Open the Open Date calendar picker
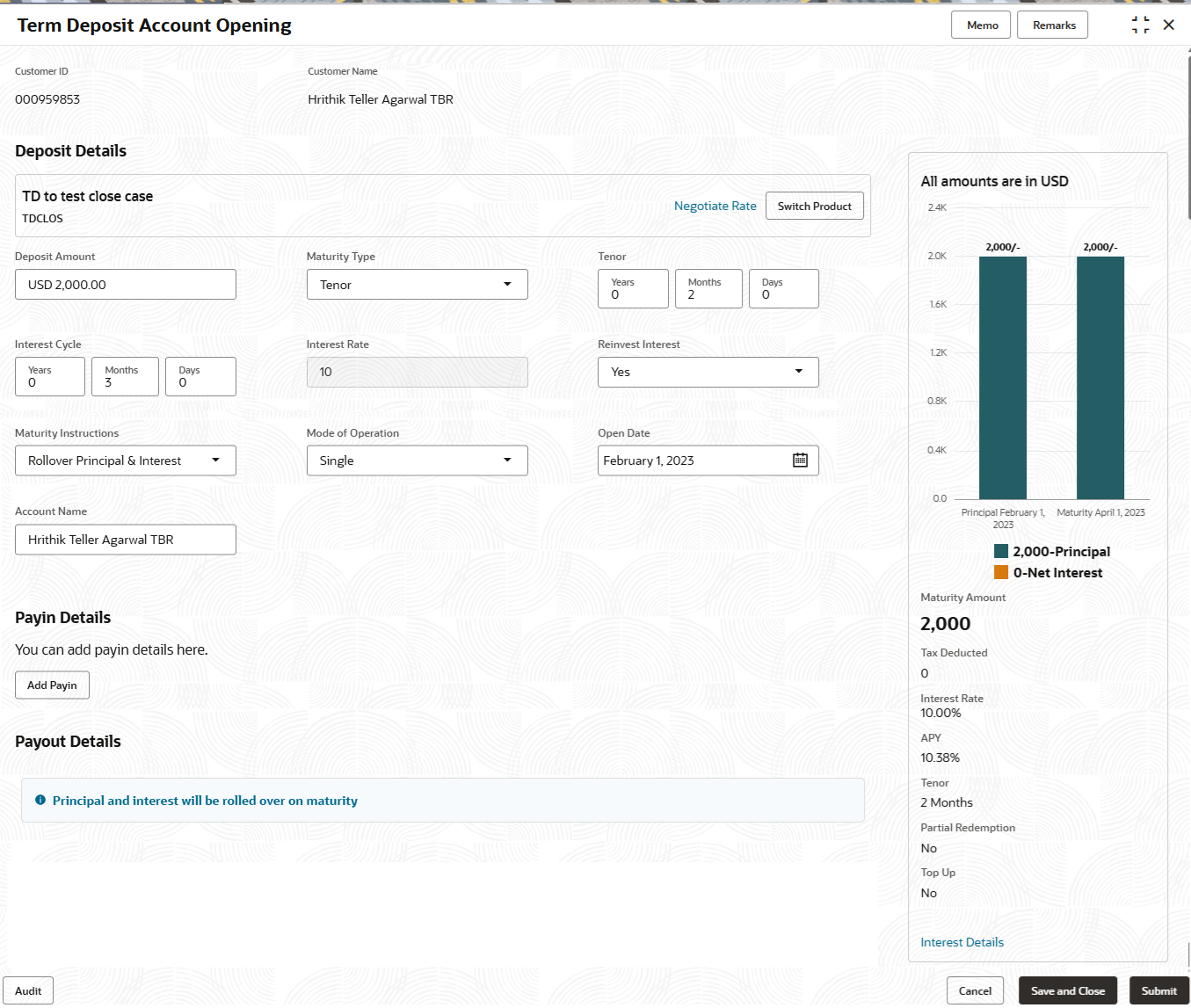 (800, 460)
